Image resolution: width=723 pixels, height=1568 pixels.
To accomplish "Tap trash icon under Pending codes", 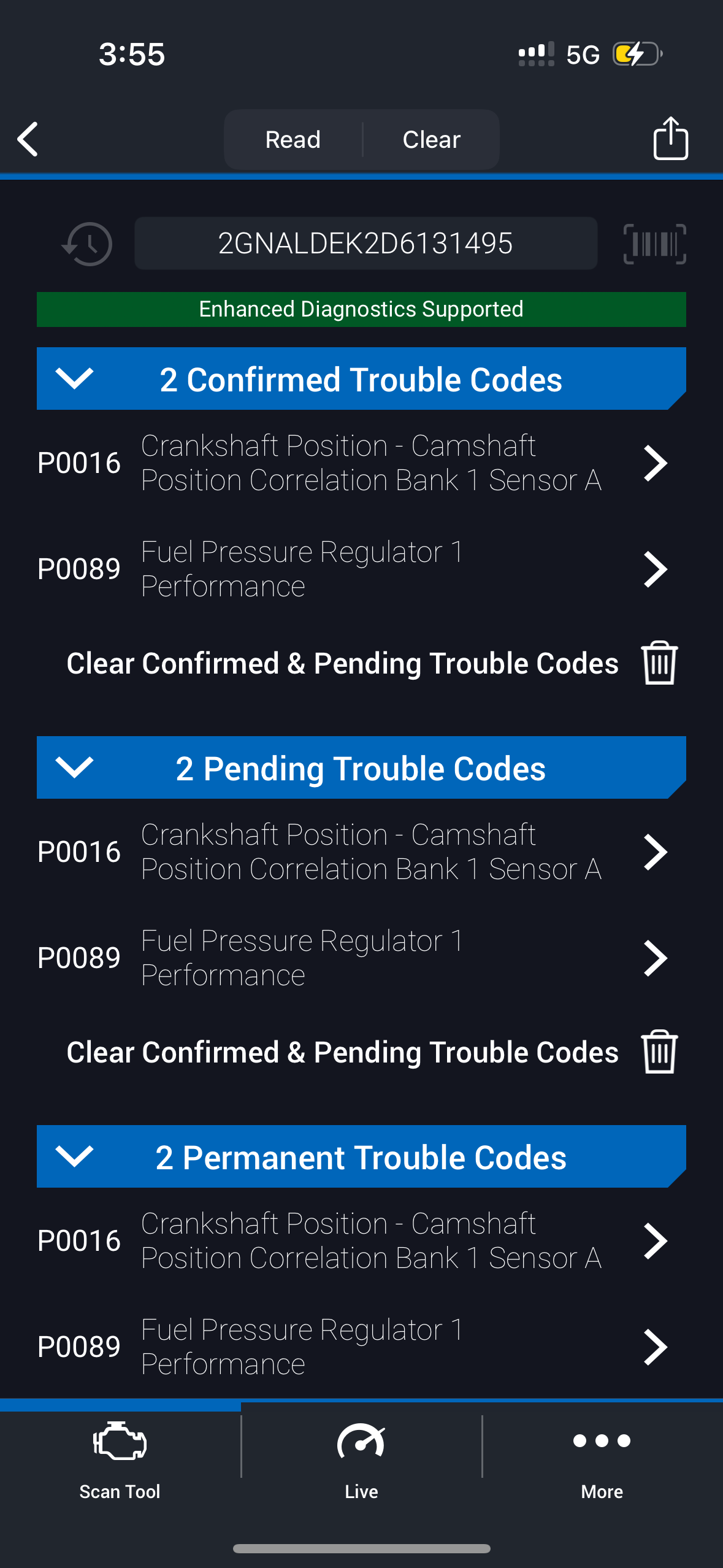I will [x=659, y=1052].
